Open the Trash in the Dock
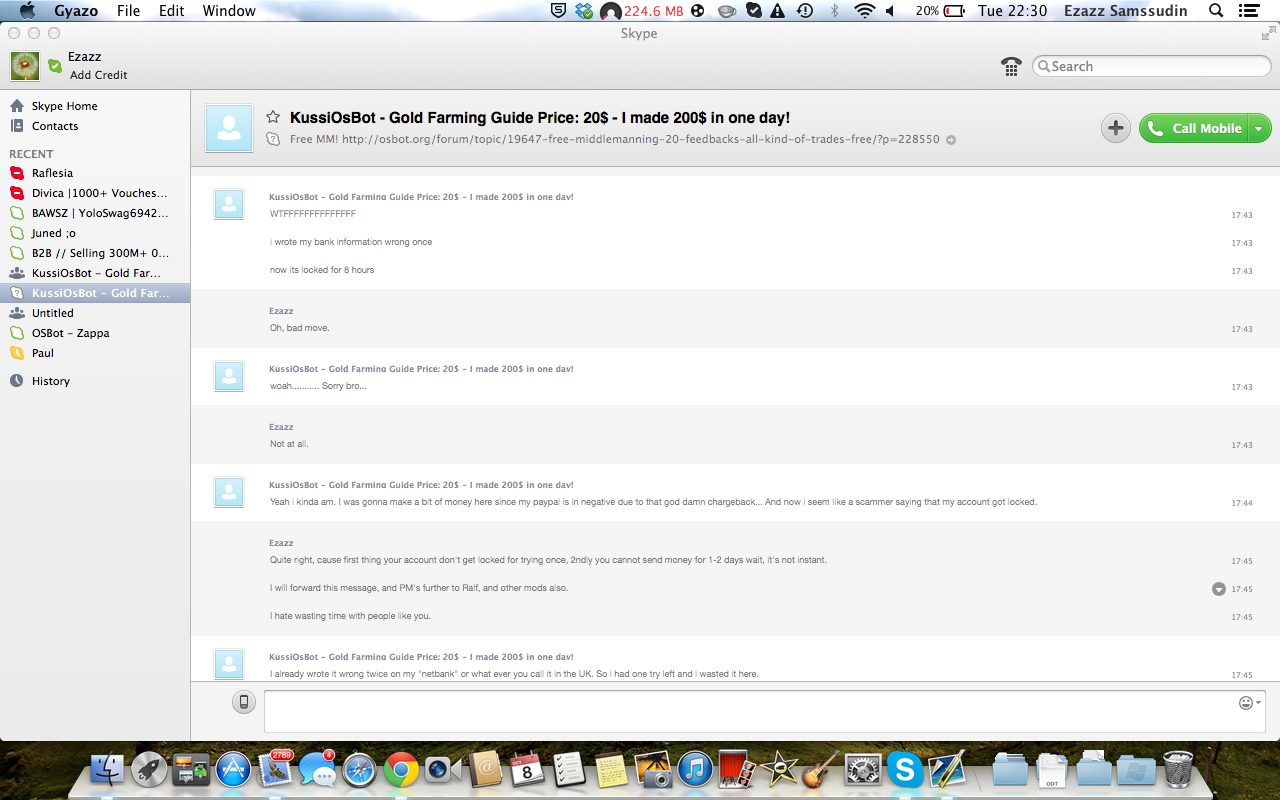This screenshot has height=800, width=1280. coord(1178,770)
